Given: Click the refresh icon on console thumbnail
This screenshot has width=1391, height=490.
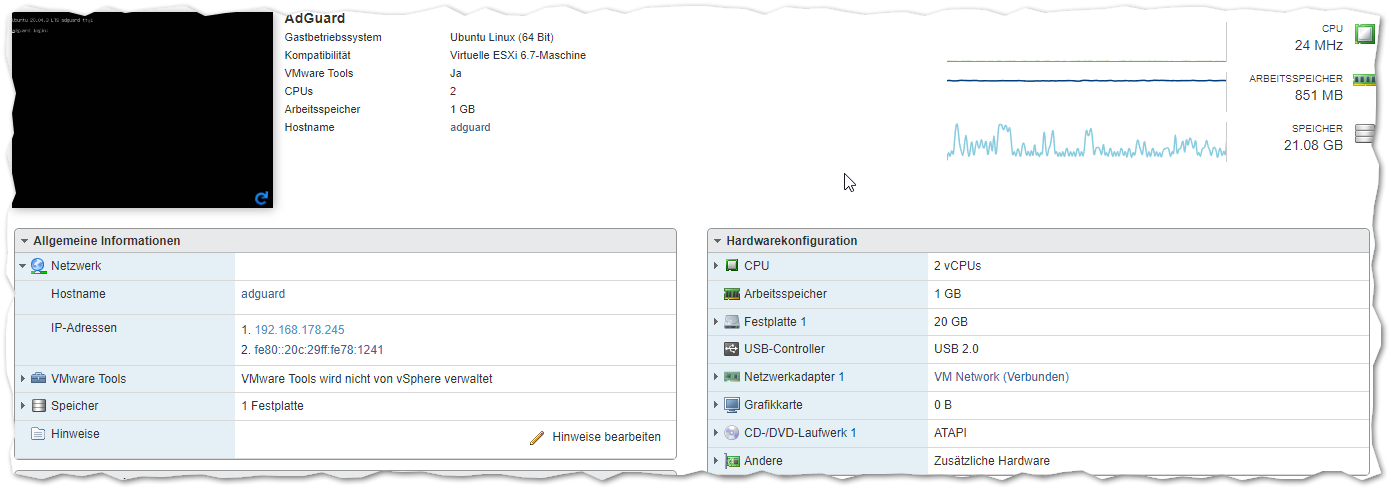Looking at the screenshot, I should (x=262, y=198).
